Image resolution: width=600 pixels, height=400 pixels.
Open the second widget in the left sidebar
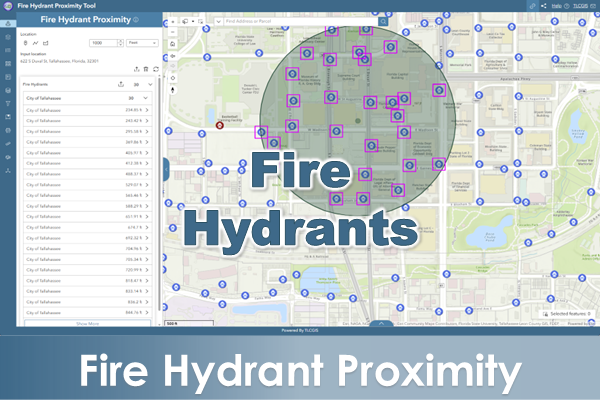[x=8, y=37]
